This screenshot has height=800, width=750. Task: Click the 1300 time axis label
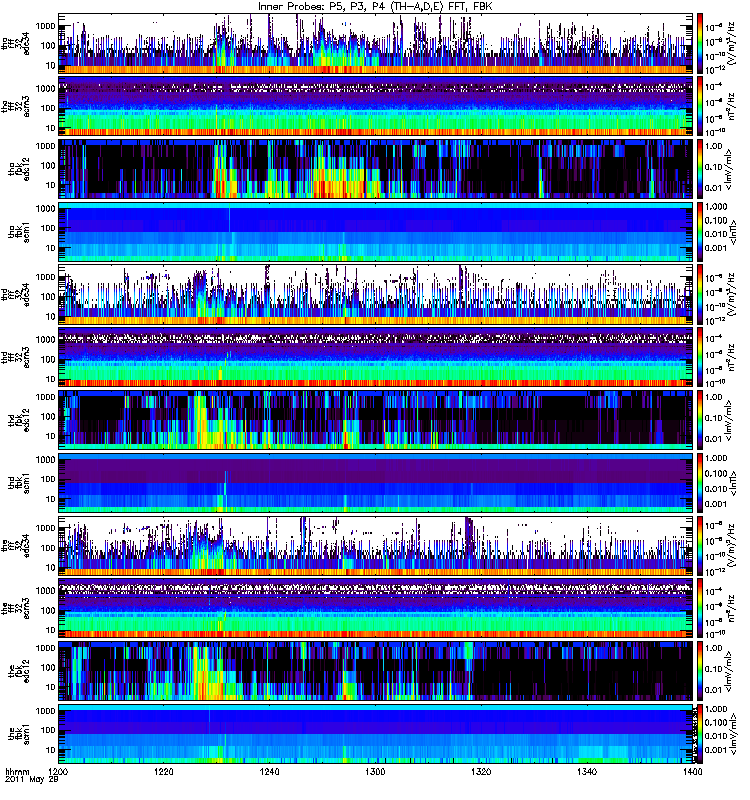click(375, 771)
